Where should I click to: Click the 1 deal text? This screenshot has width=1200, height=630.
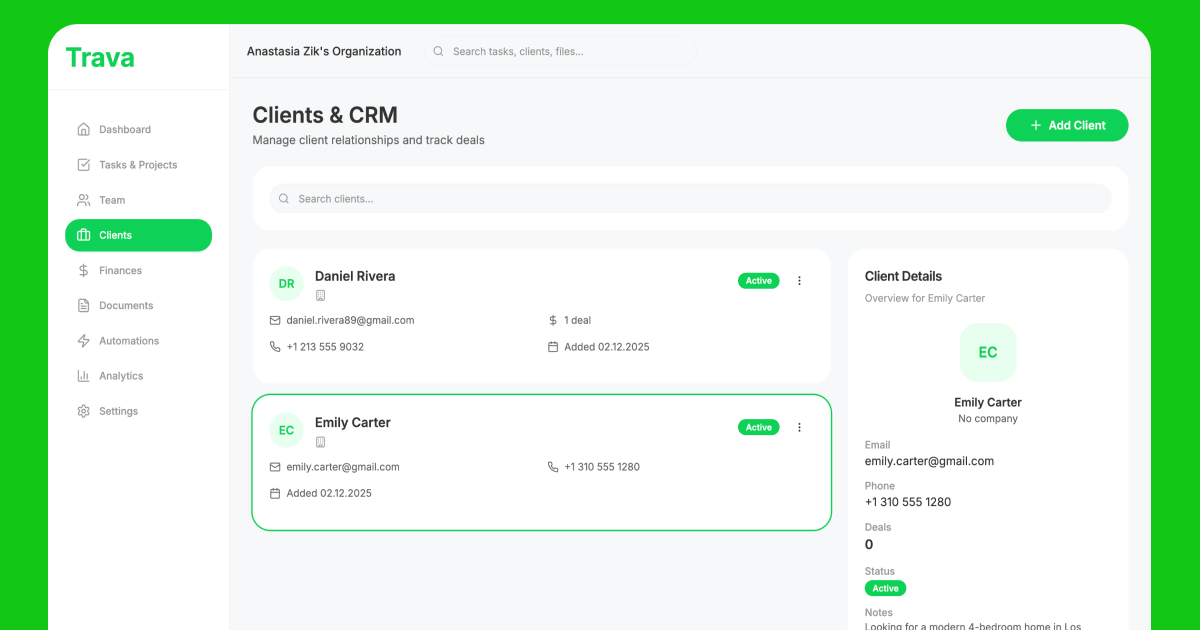click(x=578, y=320)
